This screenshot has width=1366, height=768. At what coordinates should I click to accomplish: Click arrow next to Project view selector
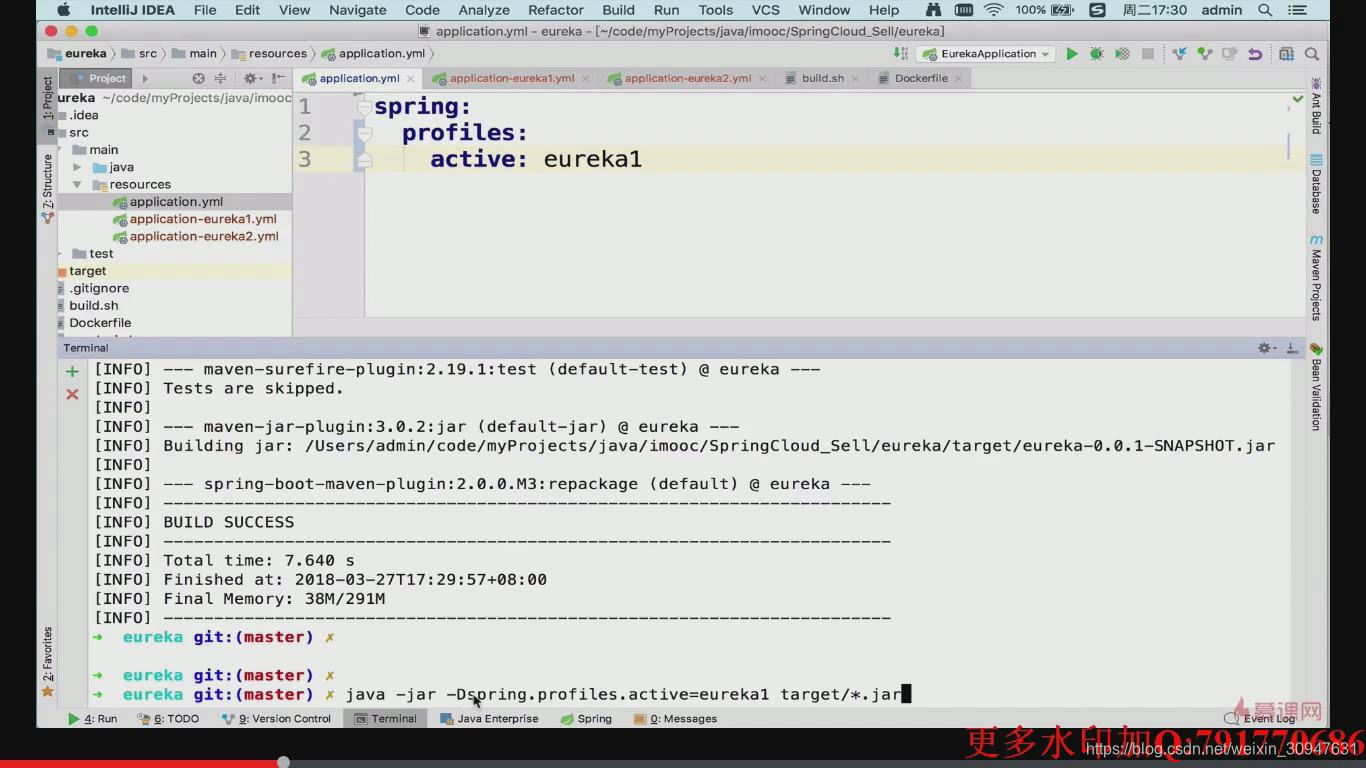point(145,78)
